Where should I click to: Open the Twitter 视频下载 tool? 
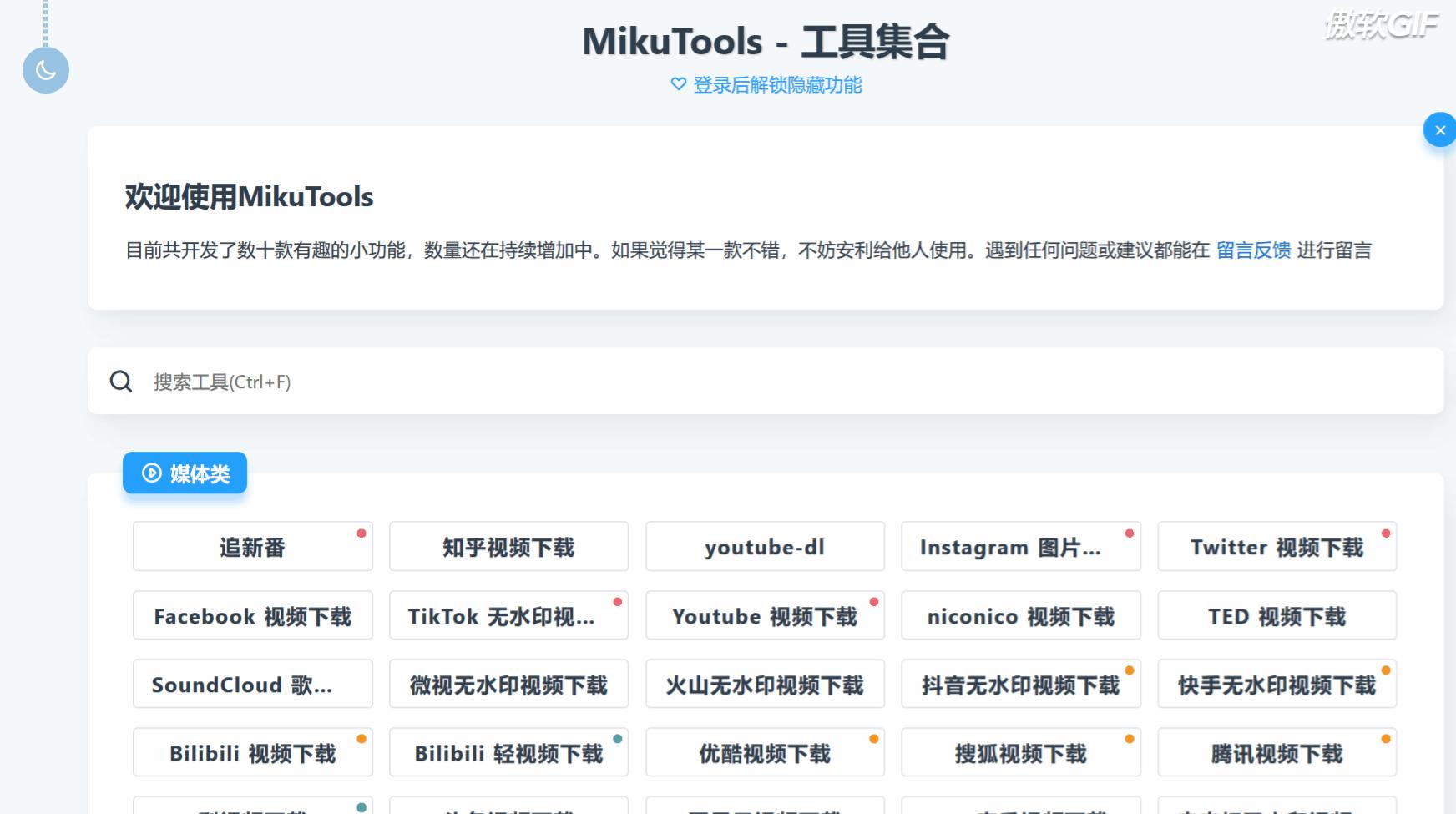[x=1277, y=547]
